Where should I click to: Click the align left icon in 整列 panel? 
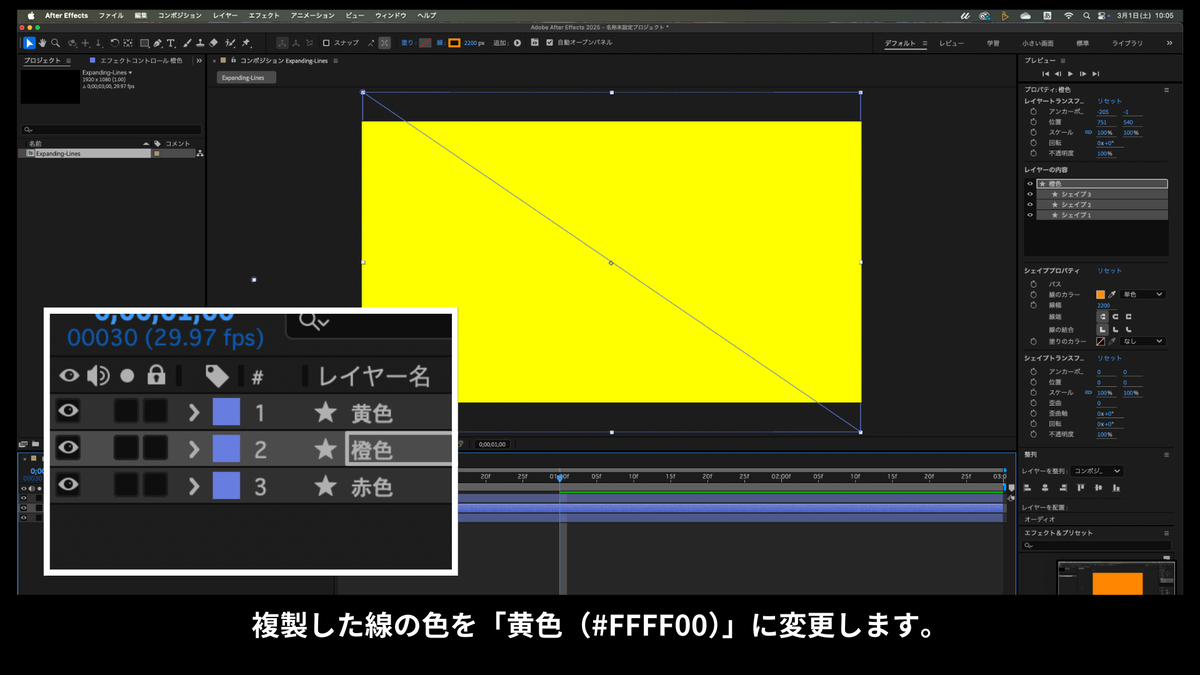(x=1027, y=488)
